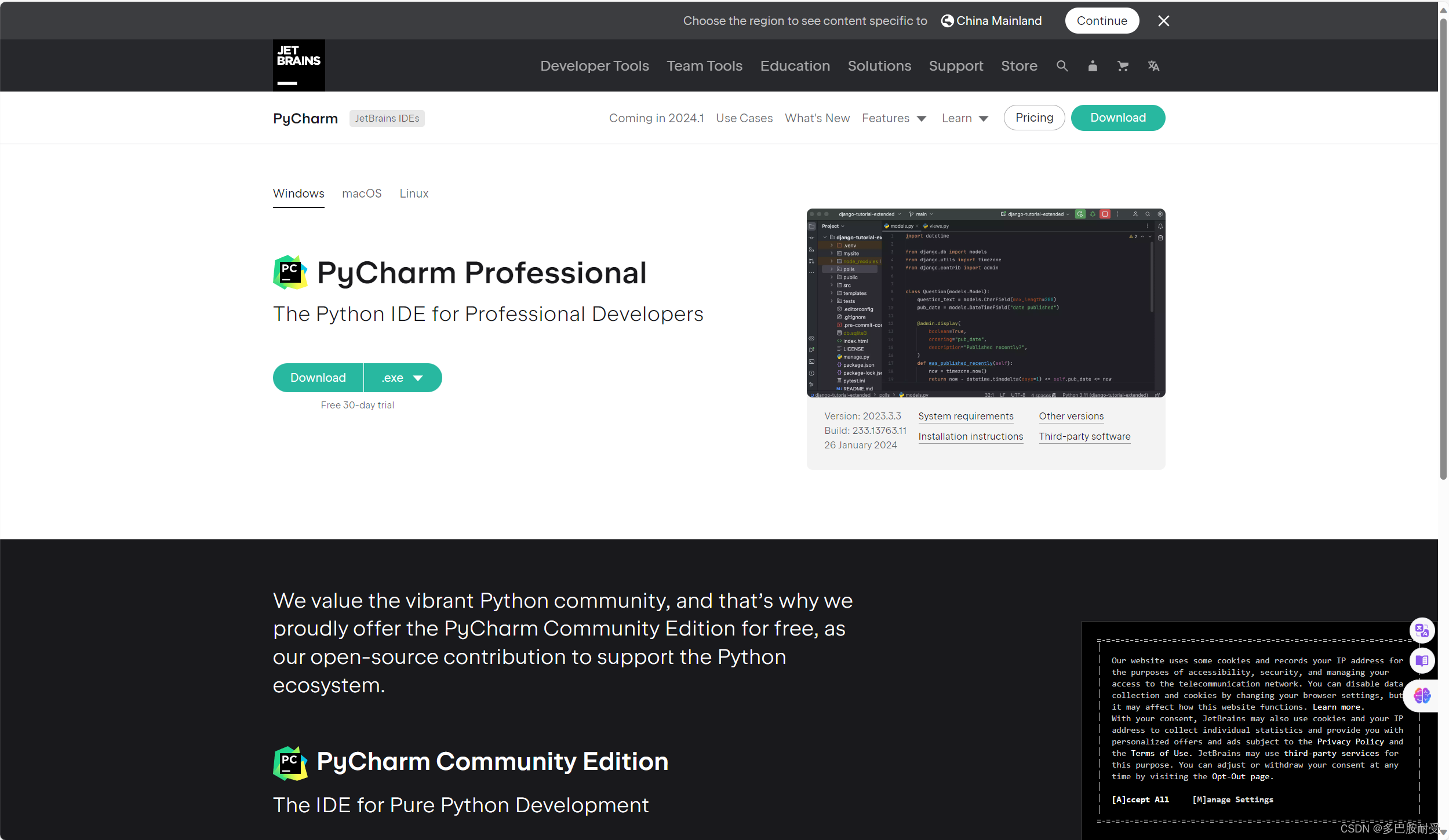Expand the Learn dropdown
This screenshot has height=840, width=1449.
point(964,118)
